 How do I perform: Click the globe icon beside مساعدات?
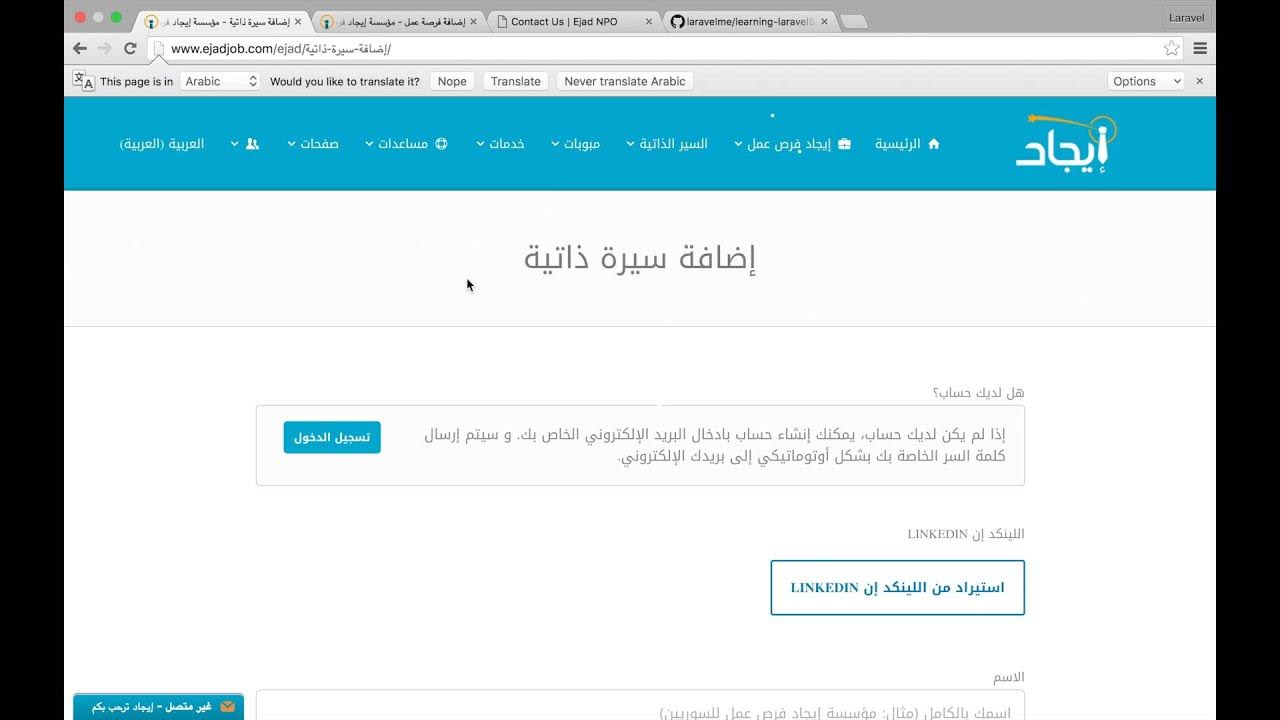coord(441,143)
